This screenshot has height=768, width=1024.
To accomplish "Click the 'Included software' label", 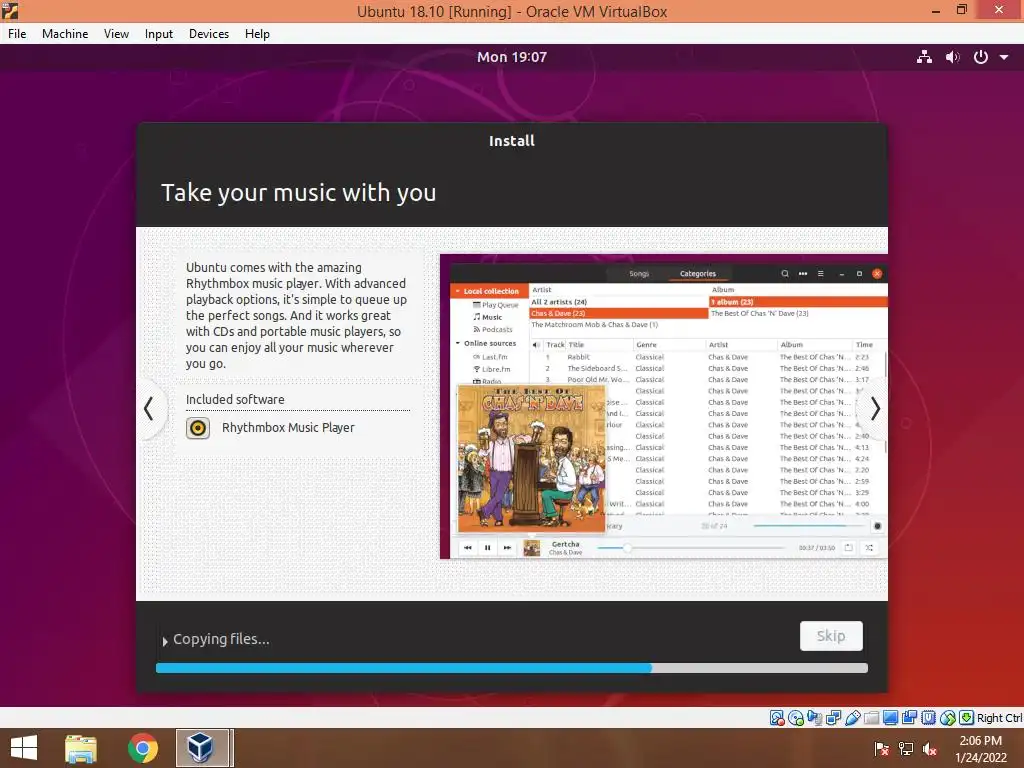I will (x=235, y=400).
